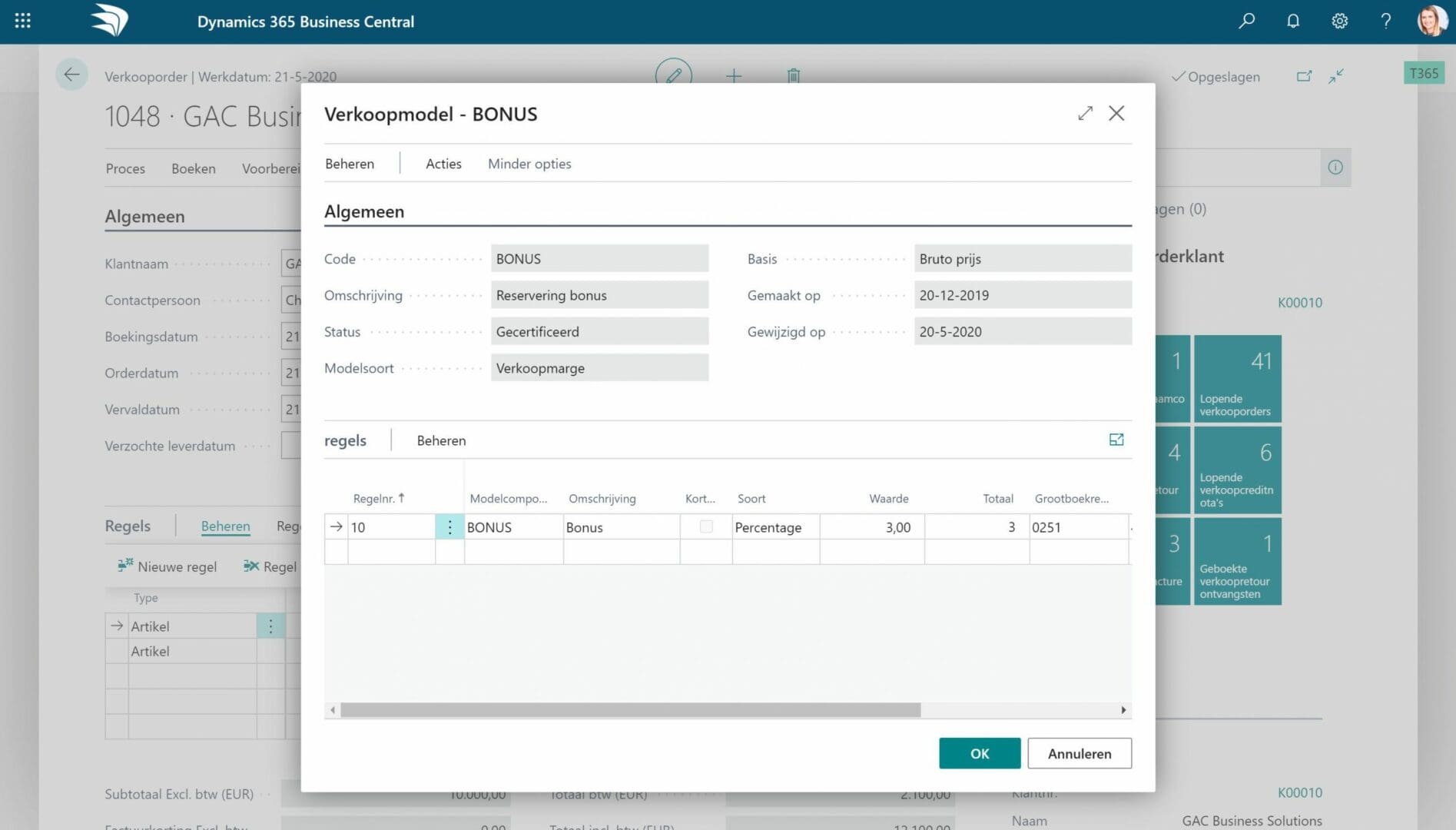Viewport: 1456px width, 830px height.
Task: Click the Waarde cell showing 3,00
Action: 872,527
